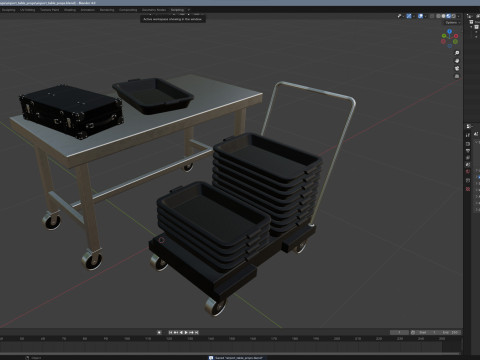Switch to wireframe viewport shading
480x360 pixels.
[438, 16]
